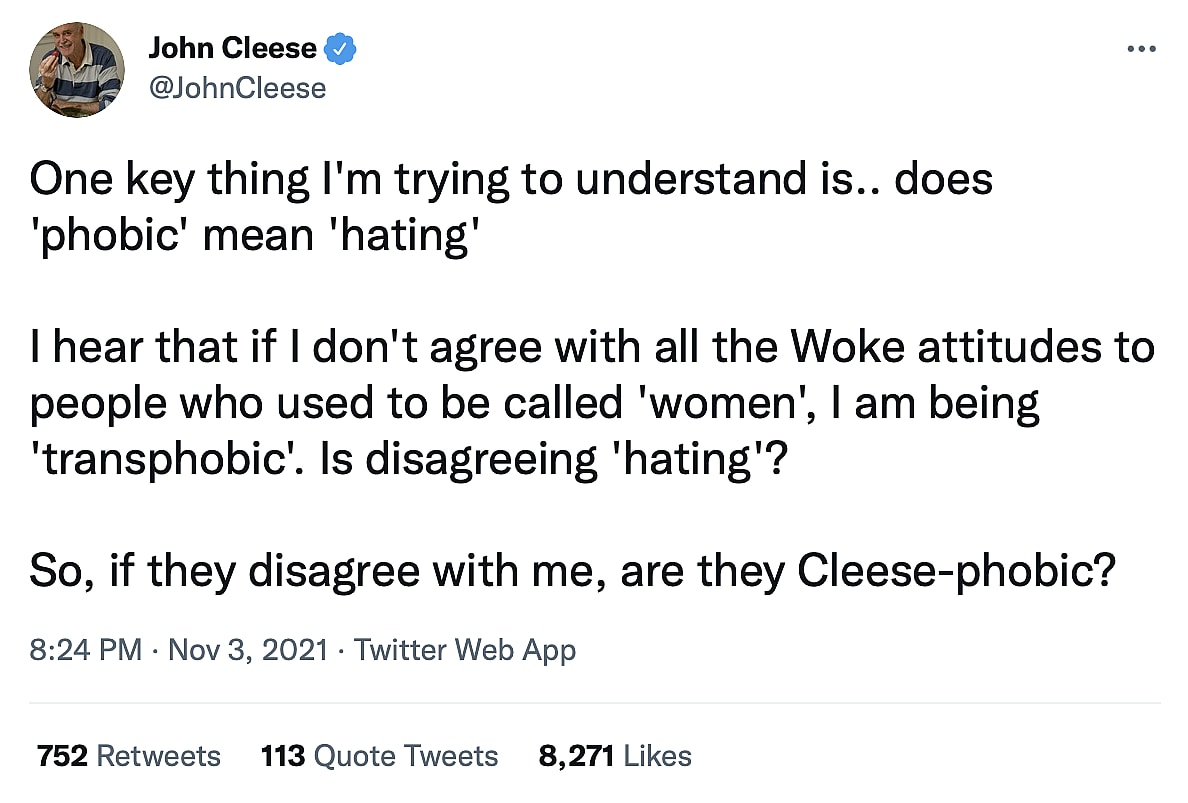
Task: Open John Cleese's profile avatar photo
Action: pos(77,69)
